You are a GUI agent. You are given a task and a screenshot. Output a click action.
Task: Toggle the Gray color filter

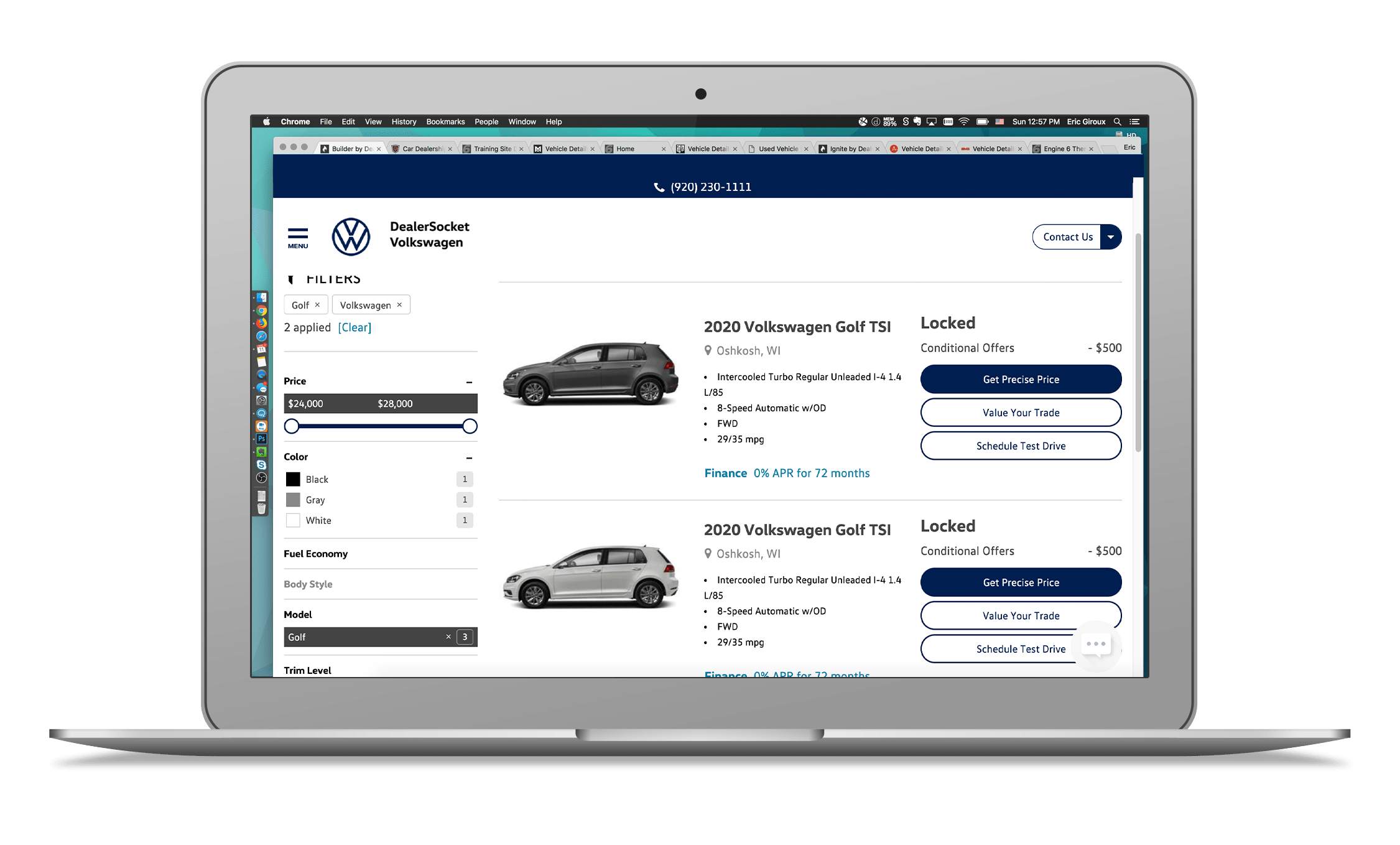coord(293,500)
